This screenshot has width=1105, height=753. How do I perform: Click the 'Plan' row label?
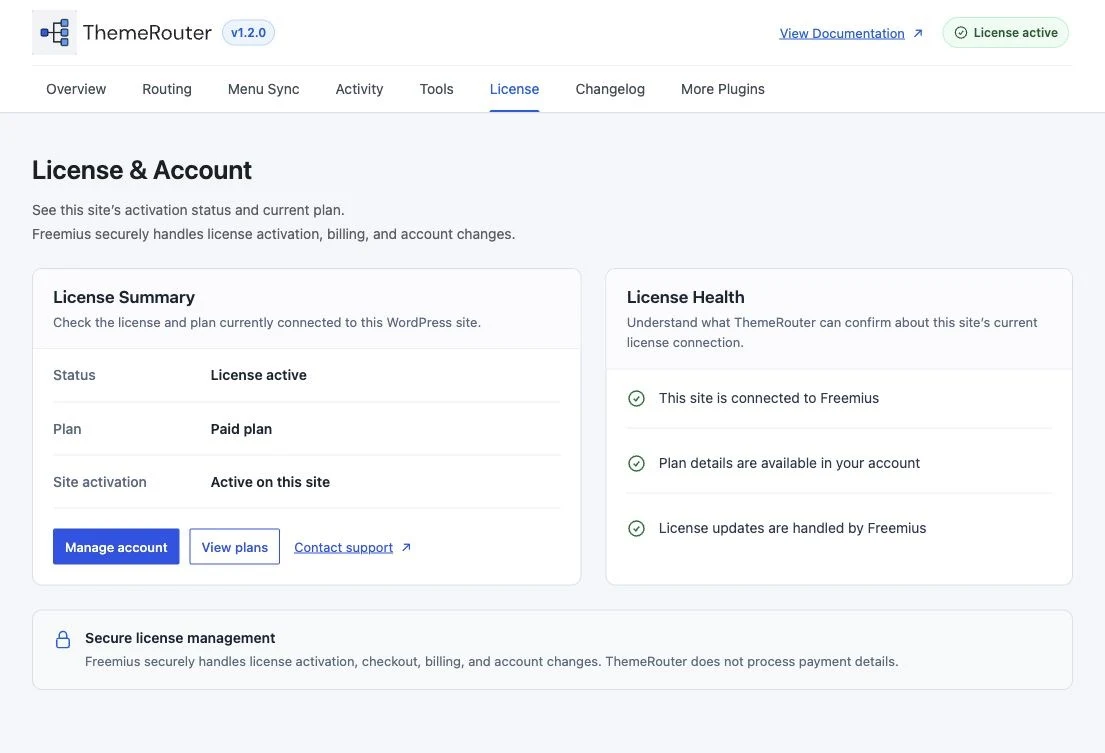point(67,429)
